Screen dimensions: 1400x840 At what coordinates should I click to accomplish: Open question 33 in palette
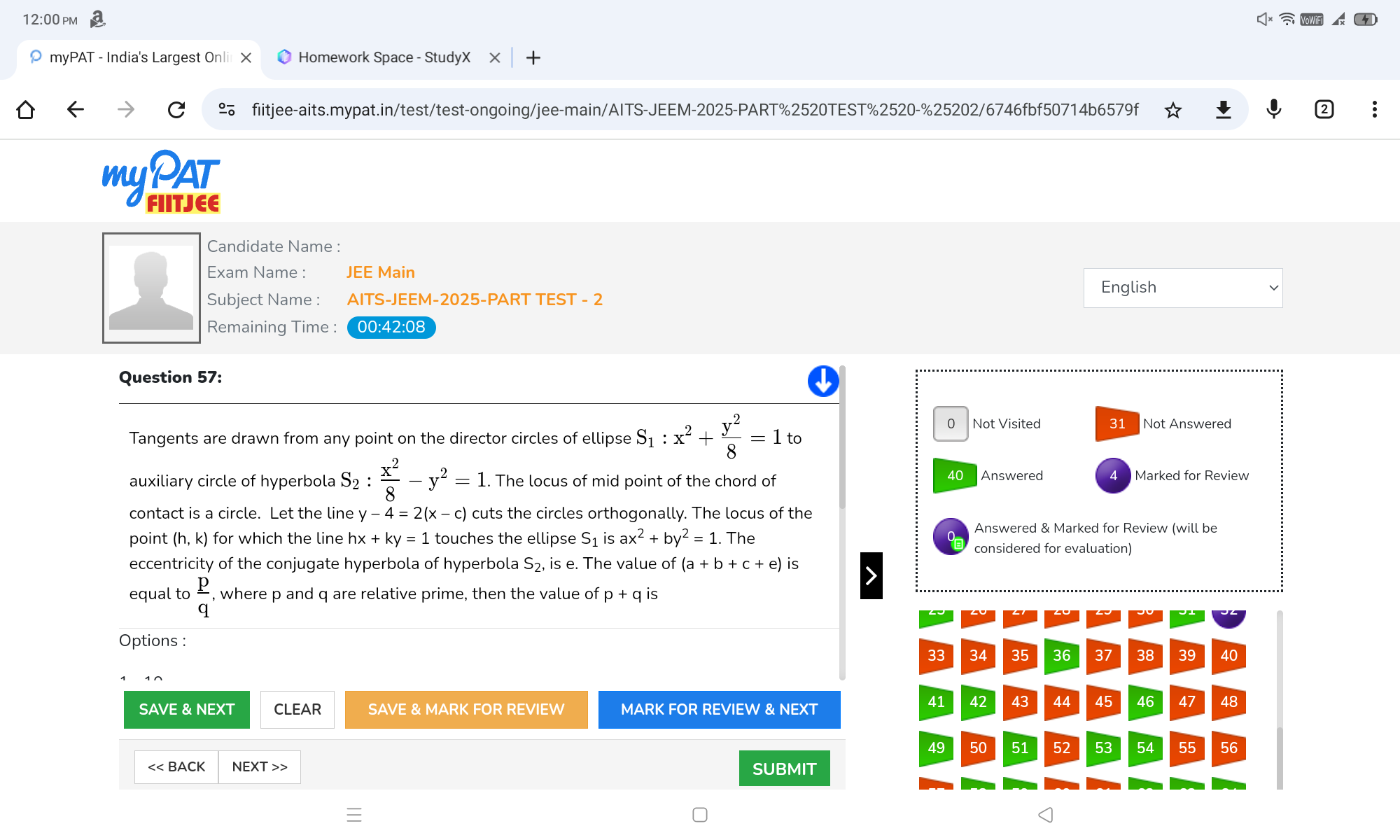pyautogui.click(x=937, y=656)
